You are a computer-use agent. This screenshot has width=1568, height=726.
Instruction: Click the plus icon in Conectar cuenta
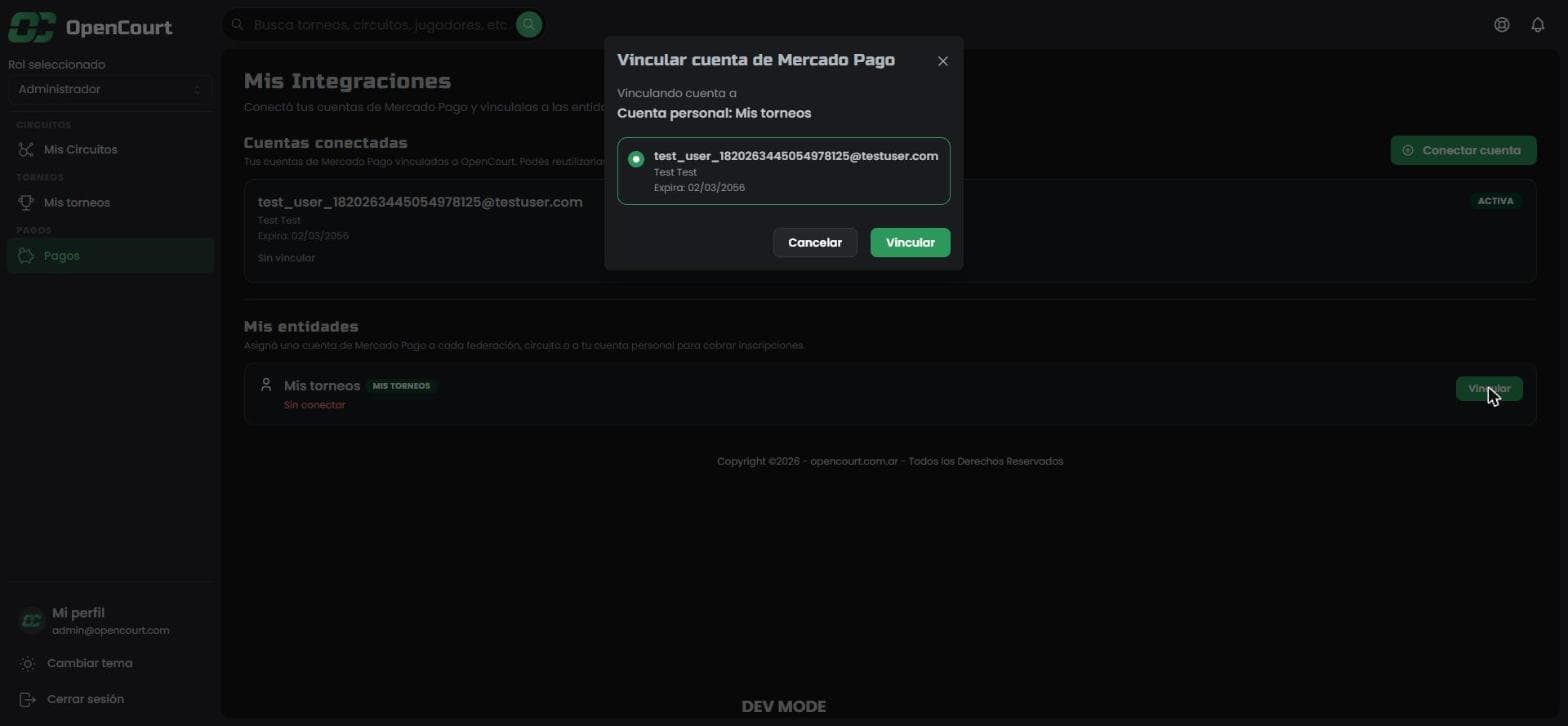(x=1408, y=151)
